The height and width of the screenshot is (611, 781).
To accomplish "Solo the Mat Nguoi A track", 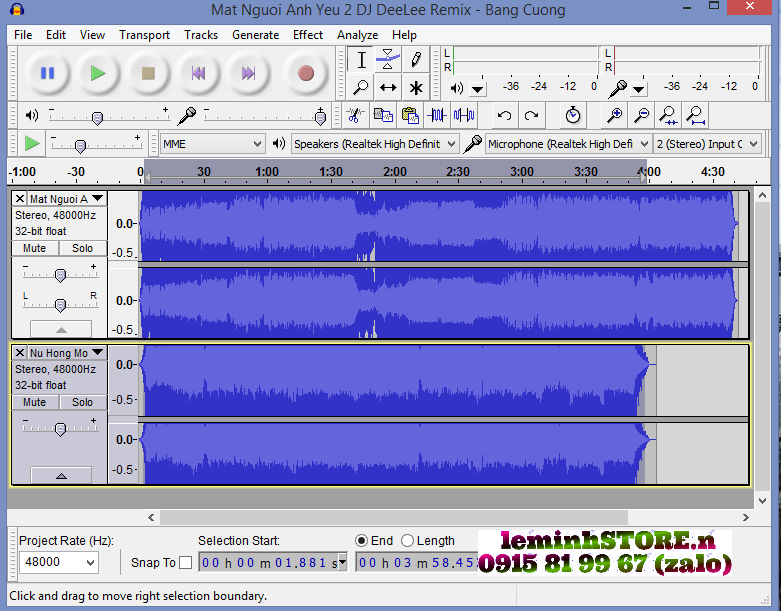I will (x=82, y=248).
